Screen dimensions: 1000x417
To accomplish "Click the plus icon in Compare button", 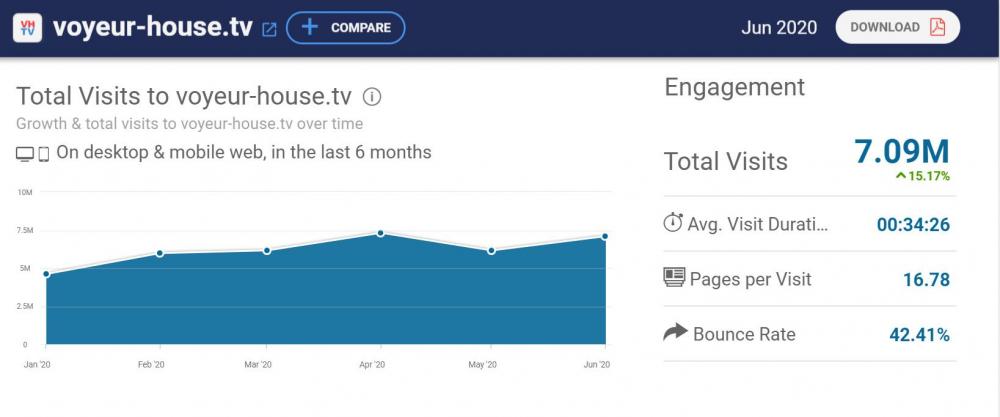I will coord(310,27).
